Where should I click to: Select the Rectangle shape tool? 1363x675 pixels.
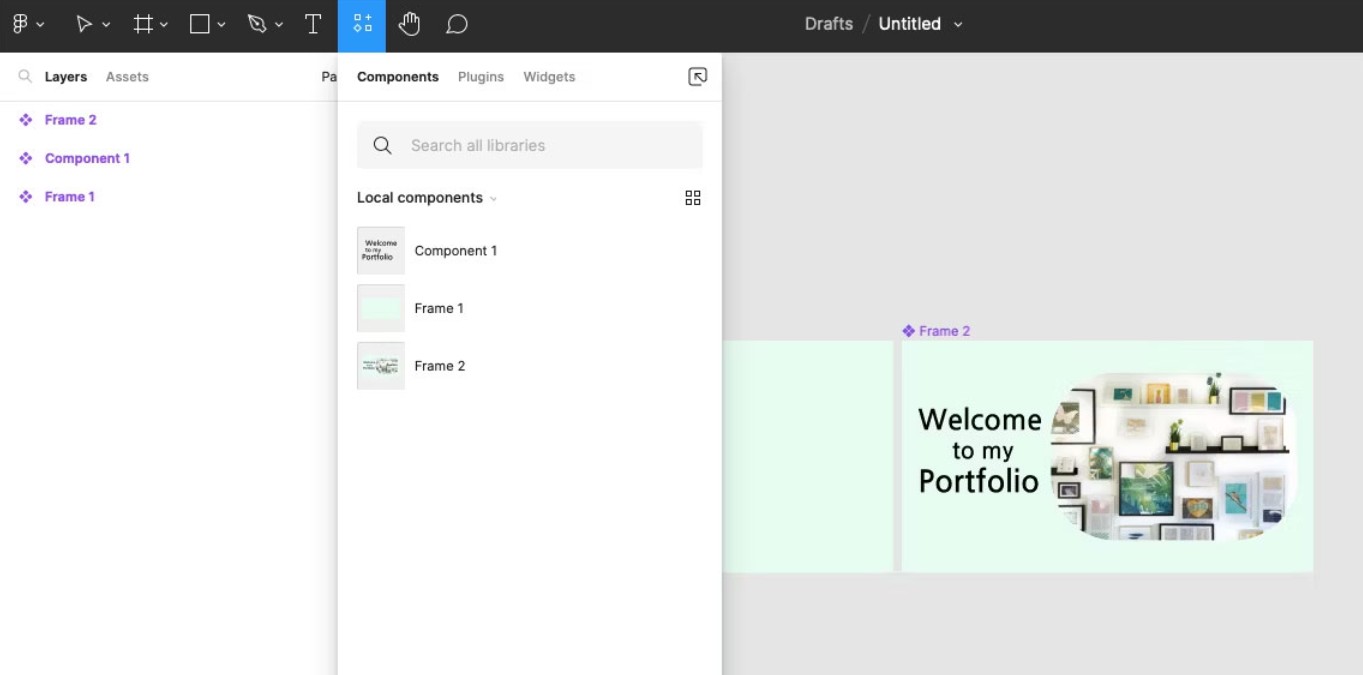(200, 24)
